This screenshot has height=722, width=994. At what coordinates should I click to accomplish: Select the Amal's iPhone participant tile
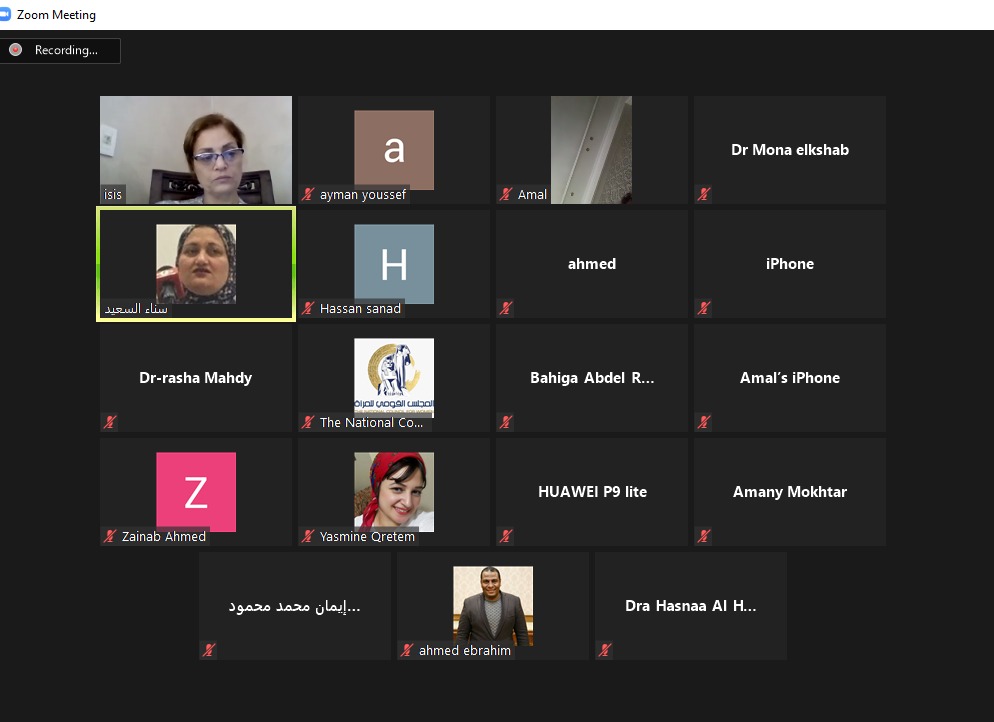click(x=790, y=378)
